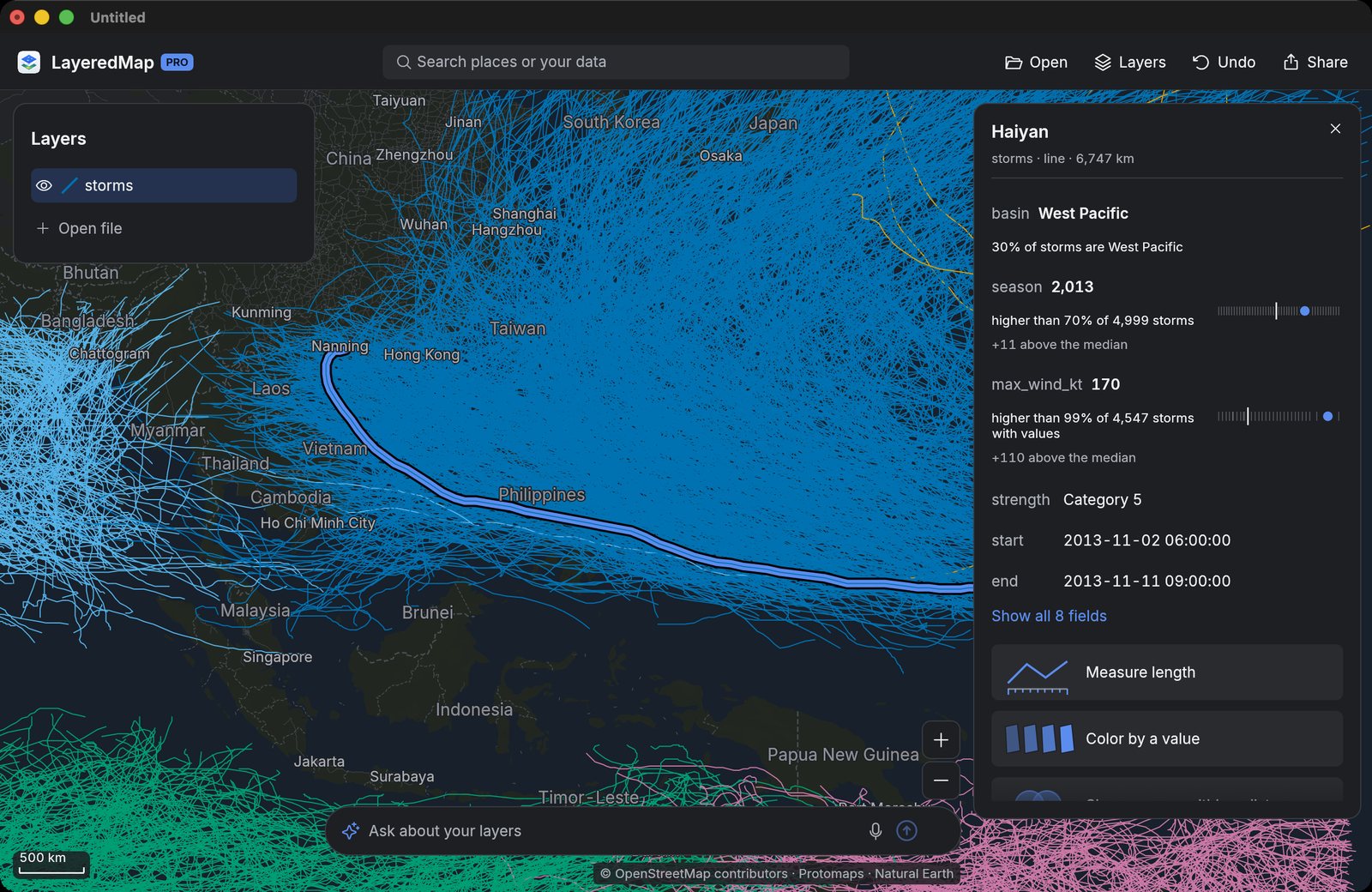The width and height of the screenshot is (1372, 892).
Task: Click the OpenStreetMap contributors attribution
Action: [693, 873]
